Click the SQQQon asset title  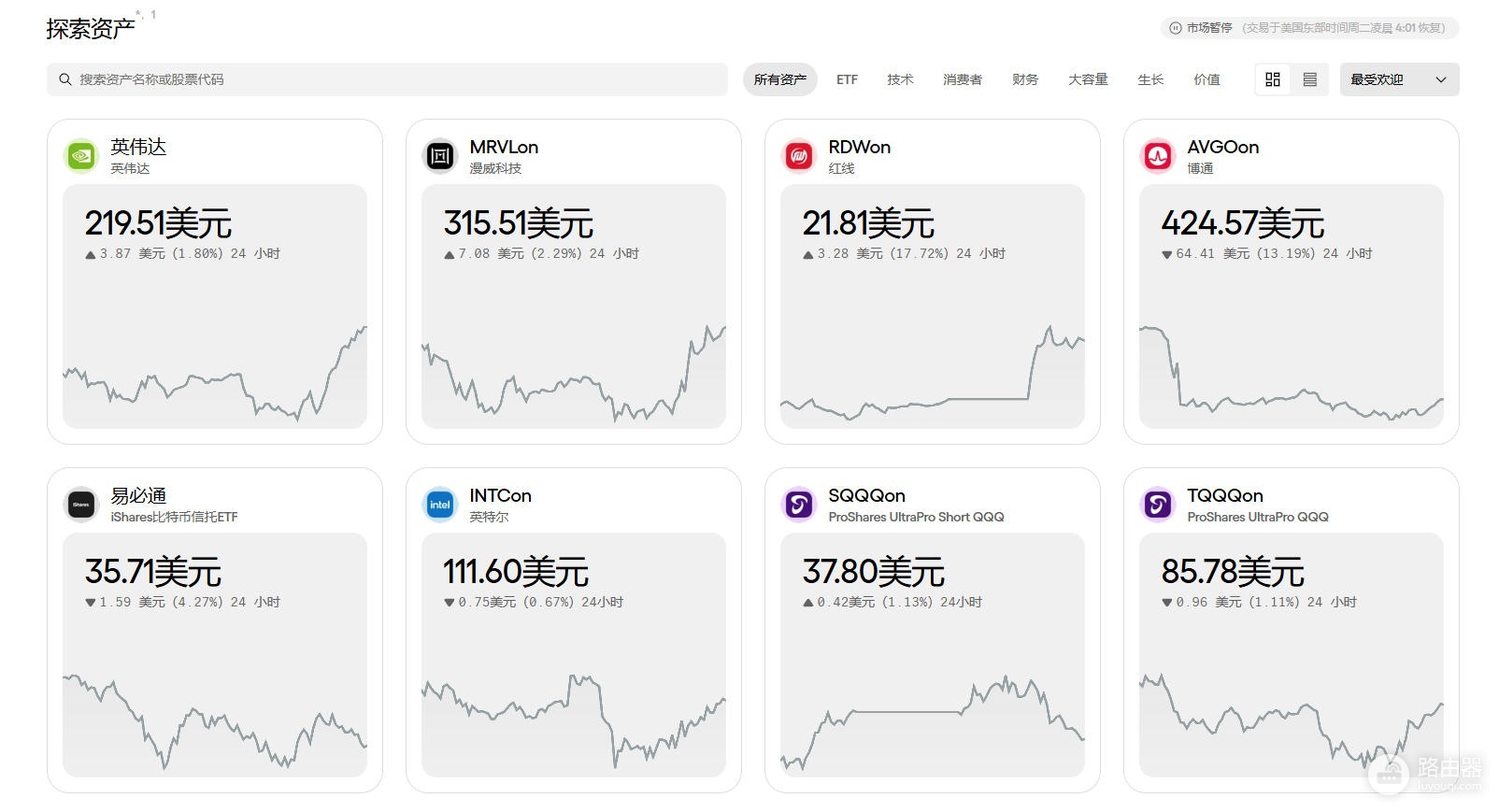[866, 495]
